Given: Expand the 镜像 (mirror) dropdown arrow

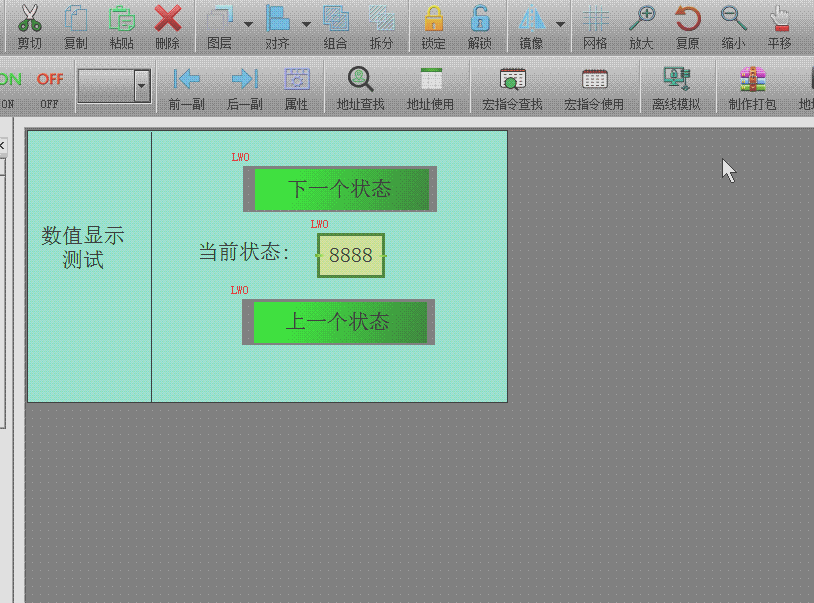Looking at the screenshot, I should (x=560, y=24).
